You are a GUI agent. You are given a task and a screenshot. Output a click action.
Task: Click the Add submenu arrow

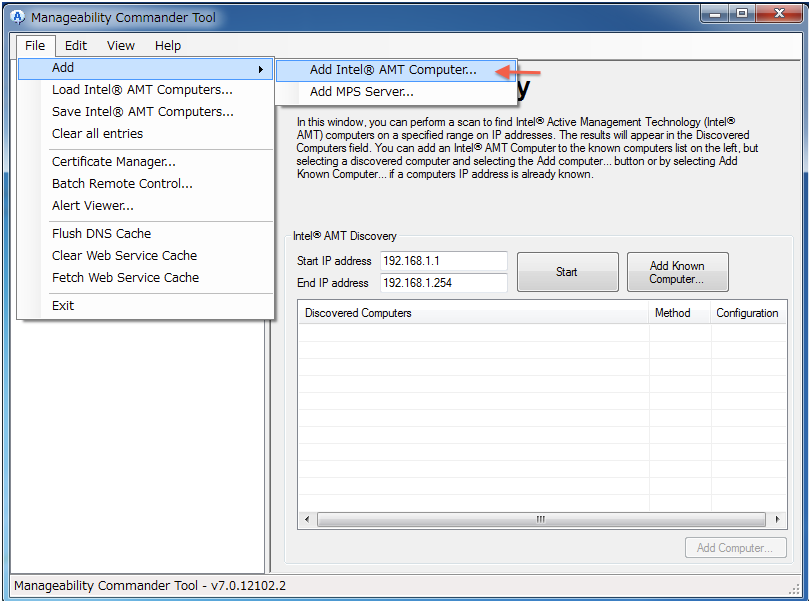[261, 69]
